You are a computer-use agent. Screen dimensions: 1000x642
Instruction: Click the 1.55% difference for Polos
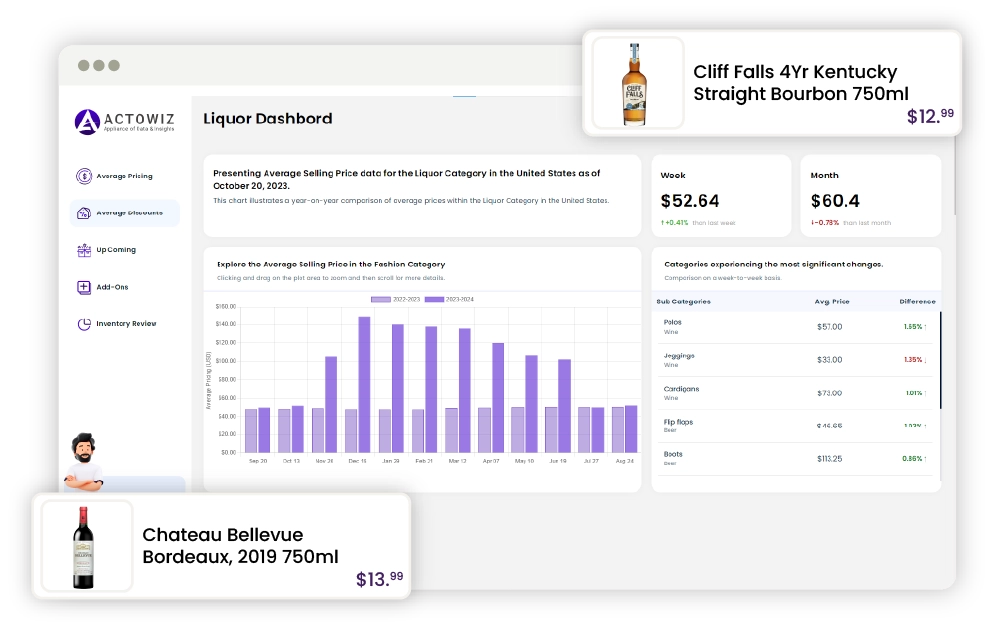click(915, 327)
